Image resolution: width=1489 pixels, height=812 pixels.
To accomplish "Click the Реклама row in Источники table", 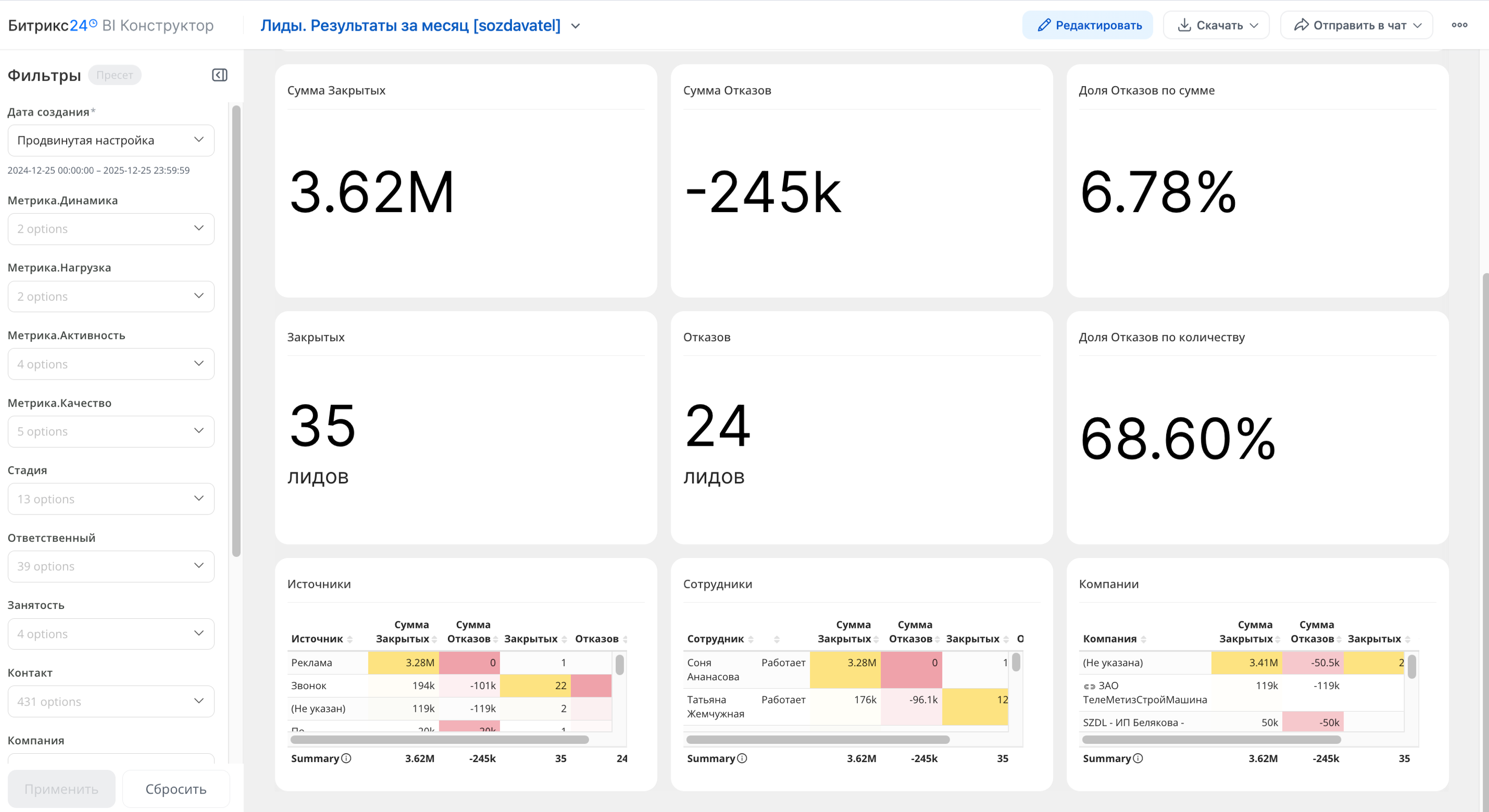I will tap(312, 663).
